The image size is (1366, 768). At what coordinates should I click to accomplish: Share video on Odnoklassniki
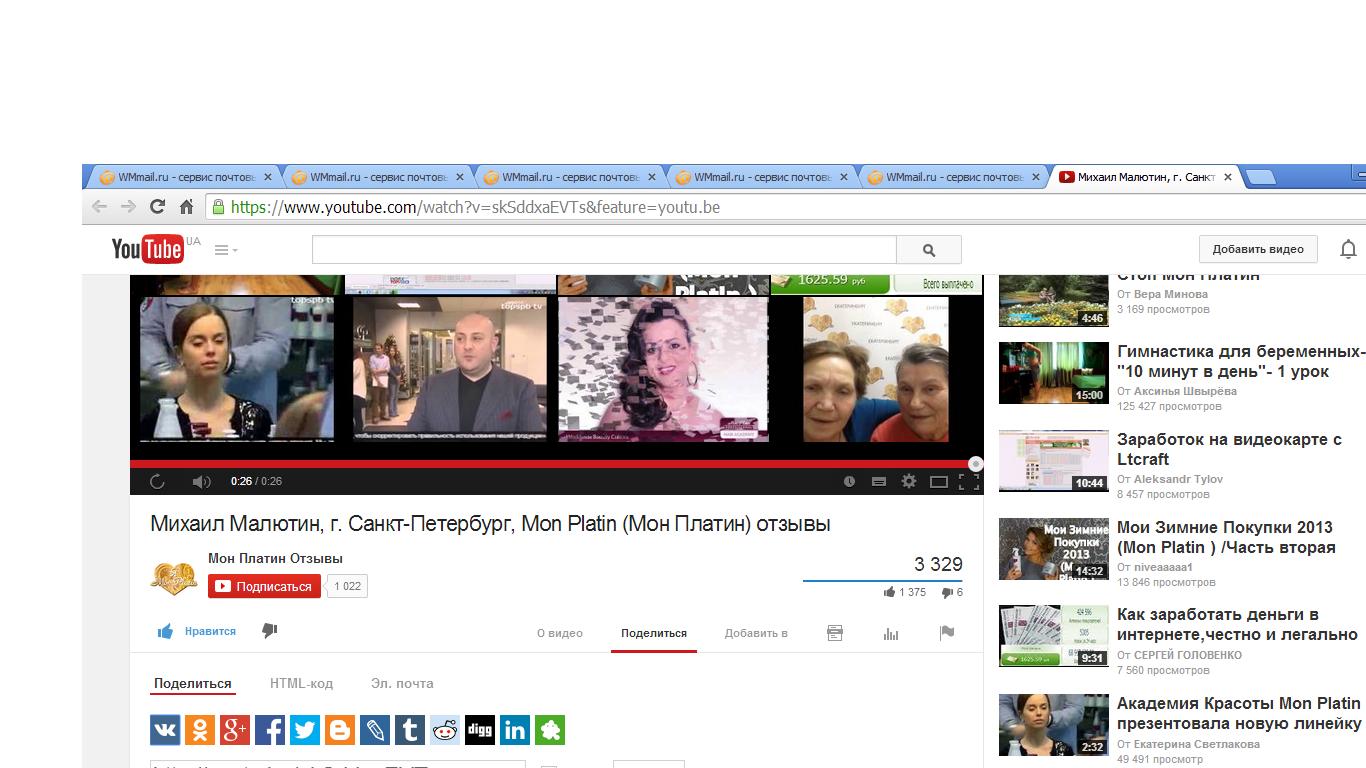click(200, 730)
